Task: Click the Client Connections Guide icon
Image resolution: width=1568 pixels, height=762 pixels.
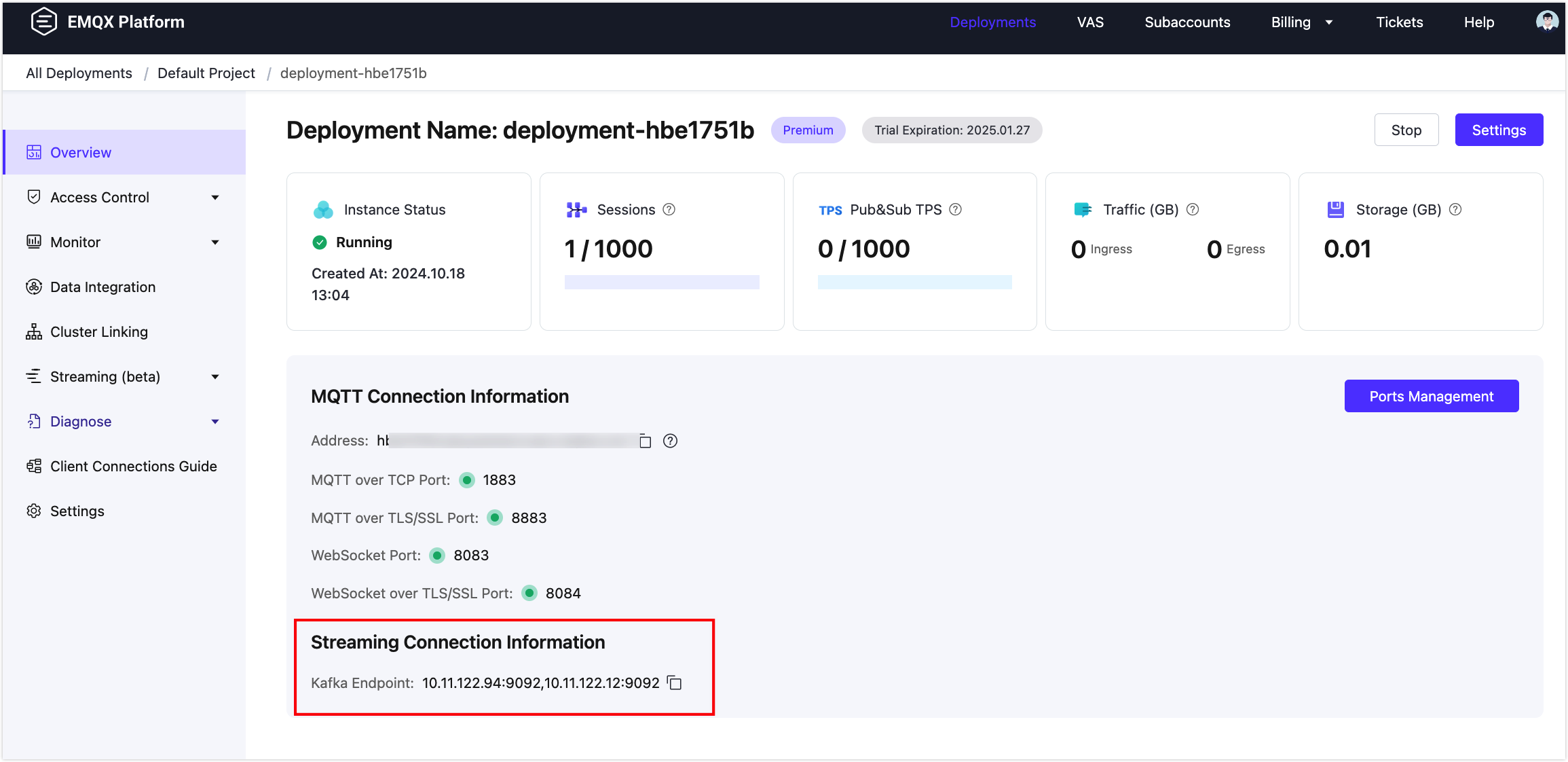Action: pos(34,466)
